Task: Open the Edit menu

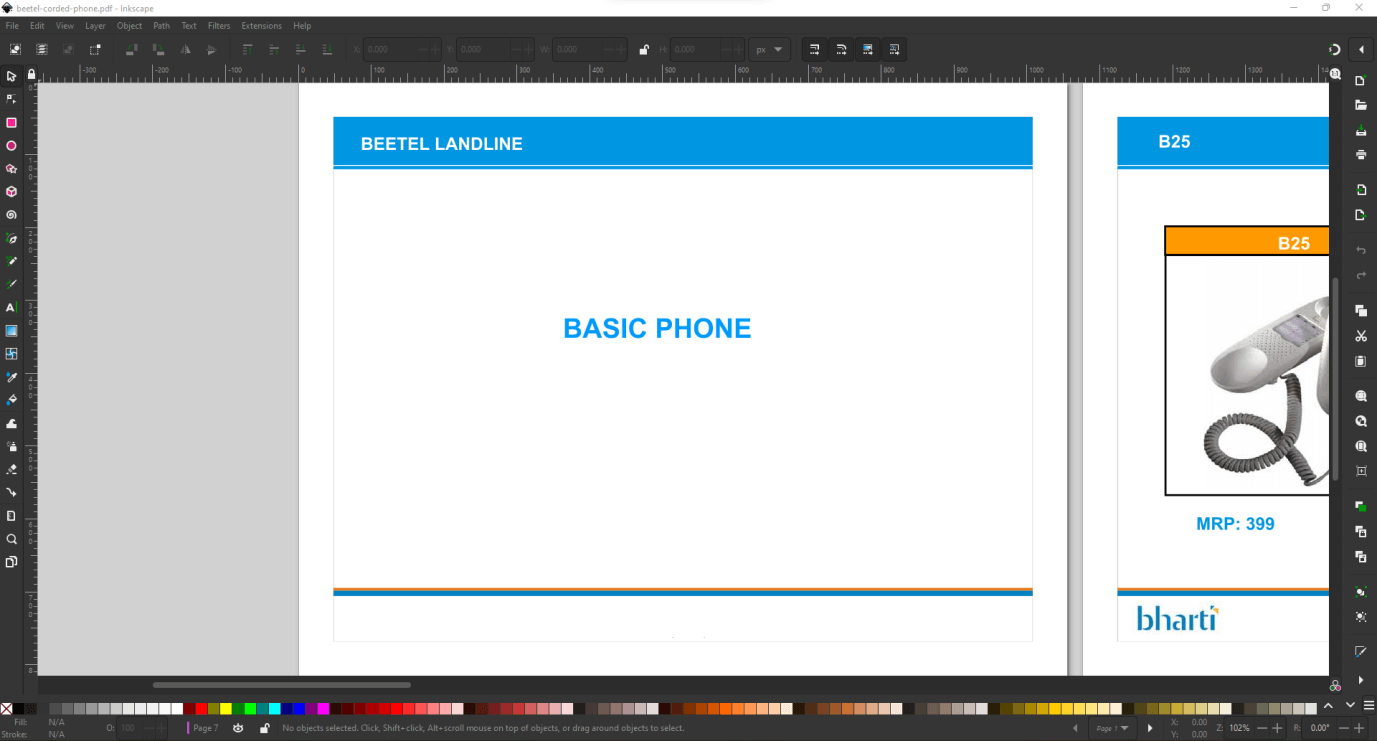Action: coord(37,26)
